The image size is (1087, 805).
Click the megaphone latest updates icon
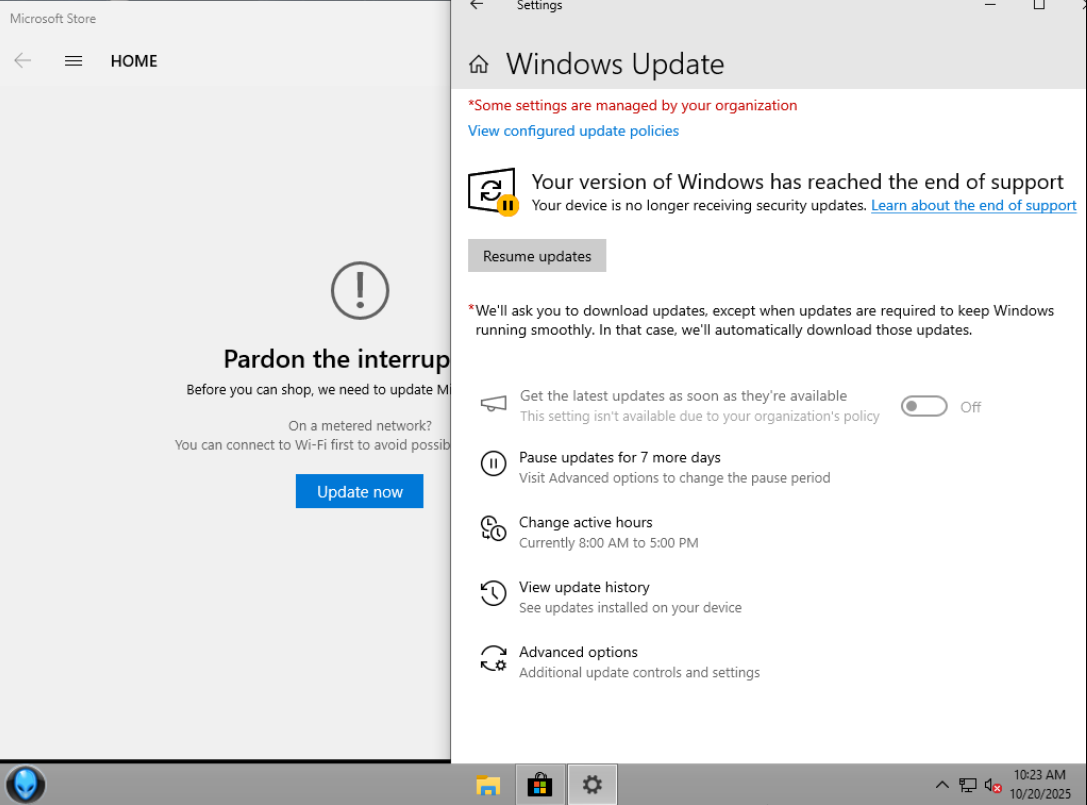coord(493,404)
